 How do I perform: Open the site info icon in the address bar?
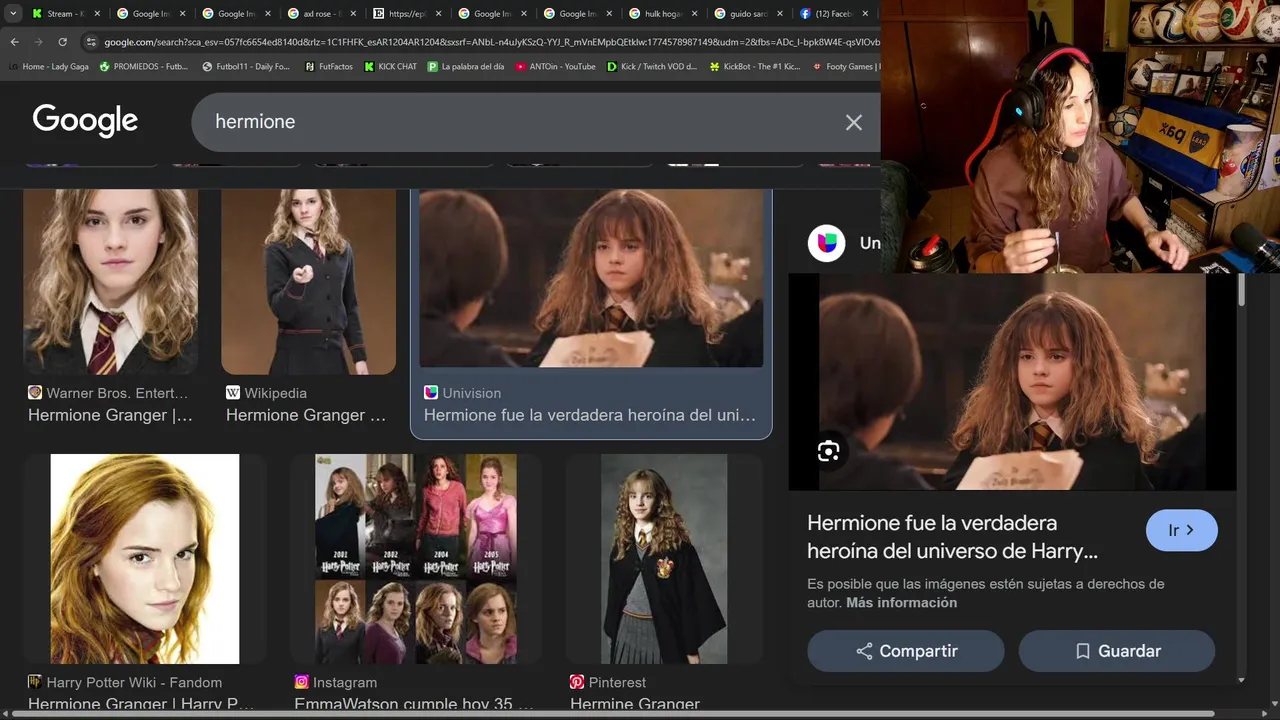coord(90,42)
